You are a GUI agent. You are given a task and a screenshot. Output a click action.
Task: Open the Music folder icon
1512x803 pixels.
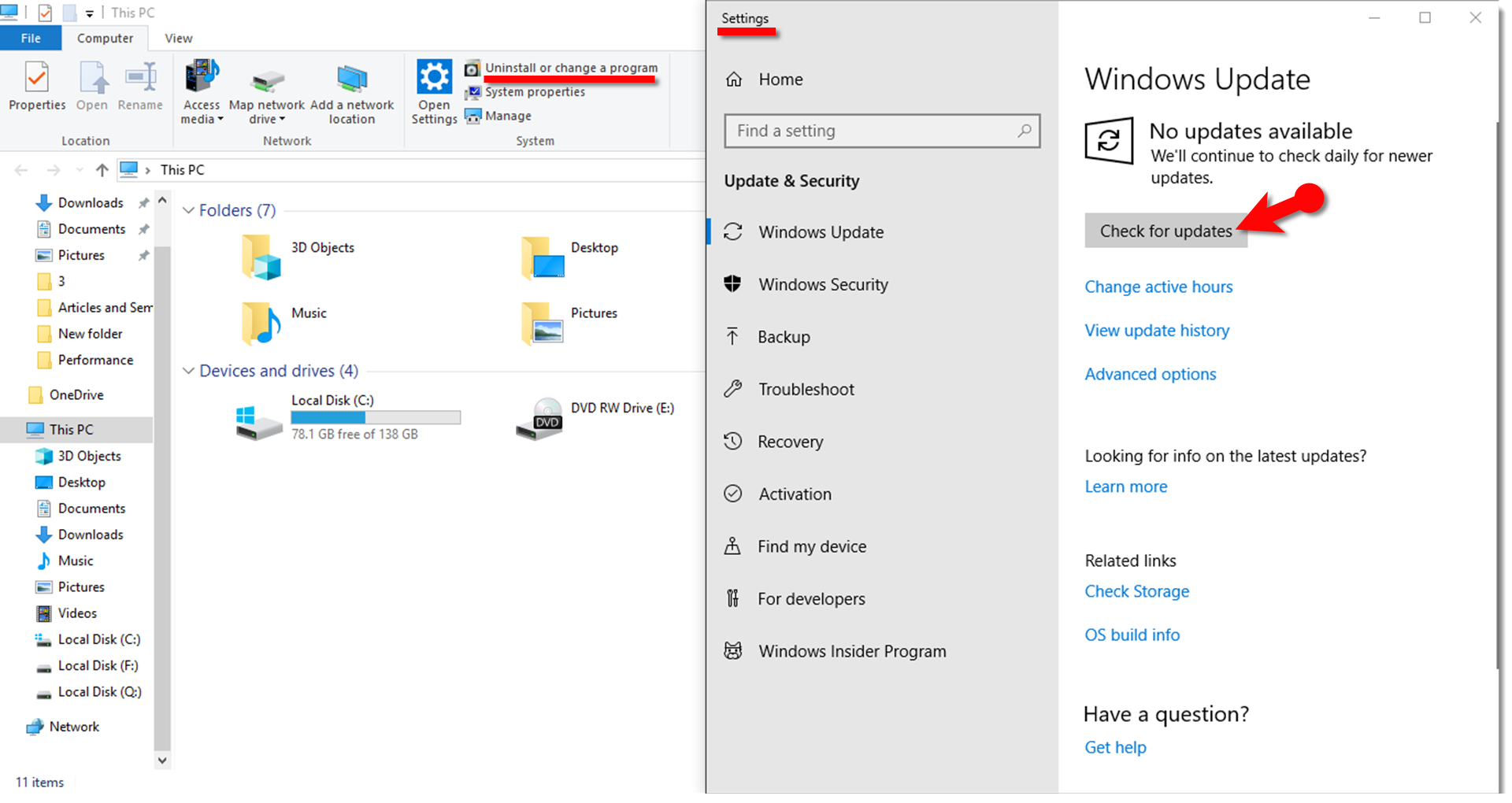click(261, 323)
